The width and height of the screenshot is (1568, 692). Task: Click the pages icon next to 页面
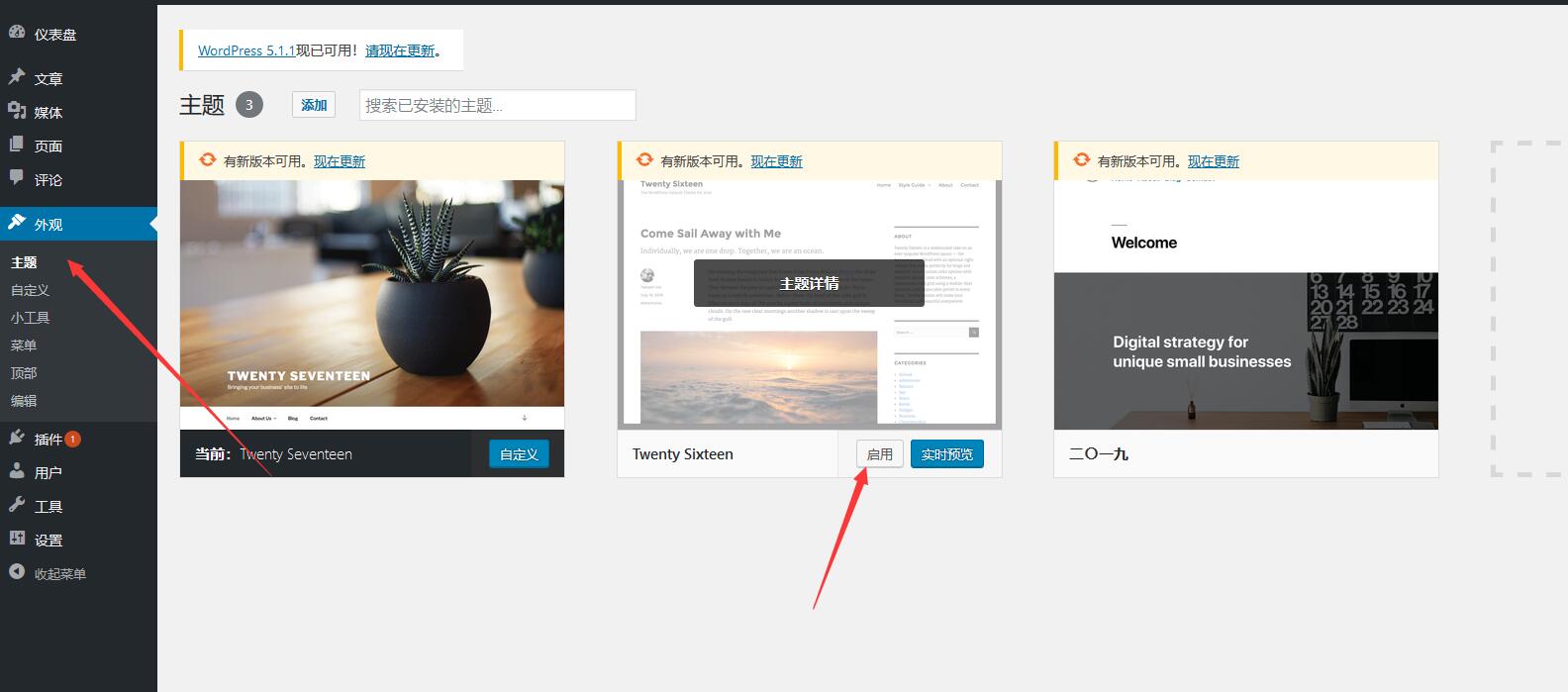coord(17,145)
